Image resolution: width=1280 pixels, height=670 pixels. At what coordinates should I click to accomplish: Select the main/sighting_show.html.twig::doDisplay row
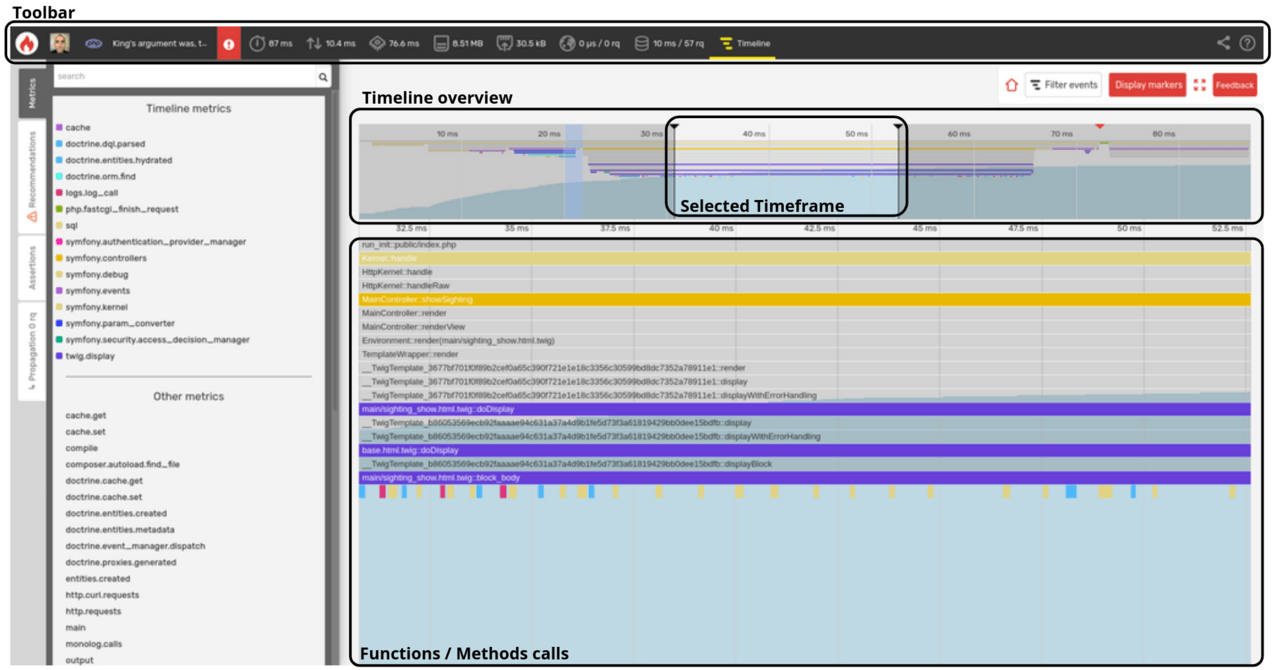pyautogui.click(x=805, y=409)
